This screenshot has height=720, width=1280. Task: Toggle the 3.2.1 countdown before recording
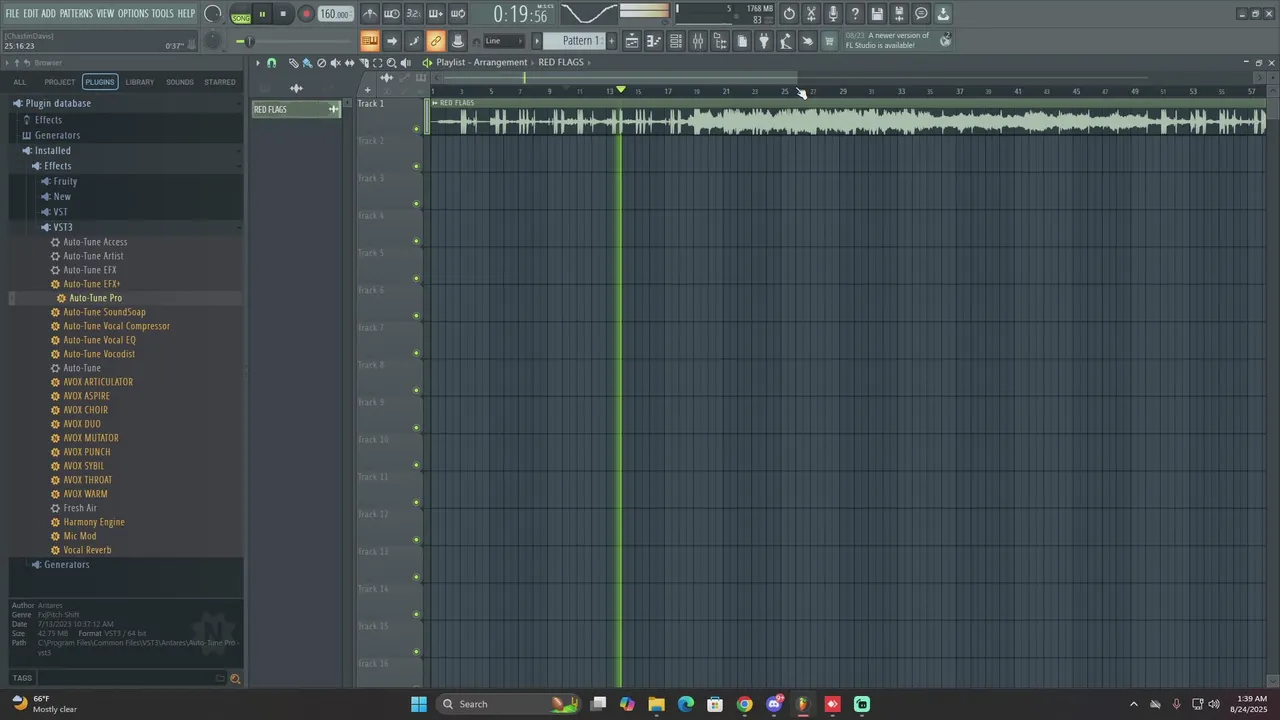414,14
